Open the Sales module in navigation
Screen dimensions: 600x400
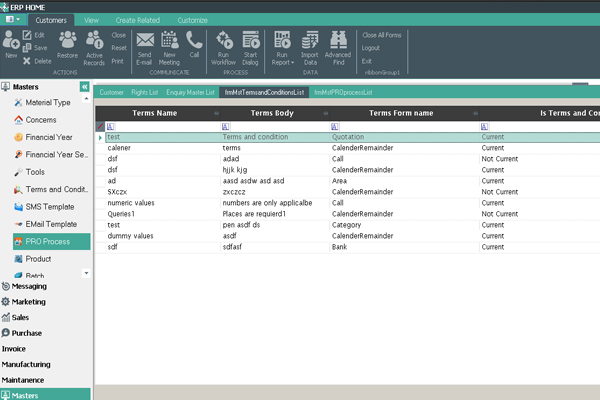pyautogui.click(x=20, y=317)
